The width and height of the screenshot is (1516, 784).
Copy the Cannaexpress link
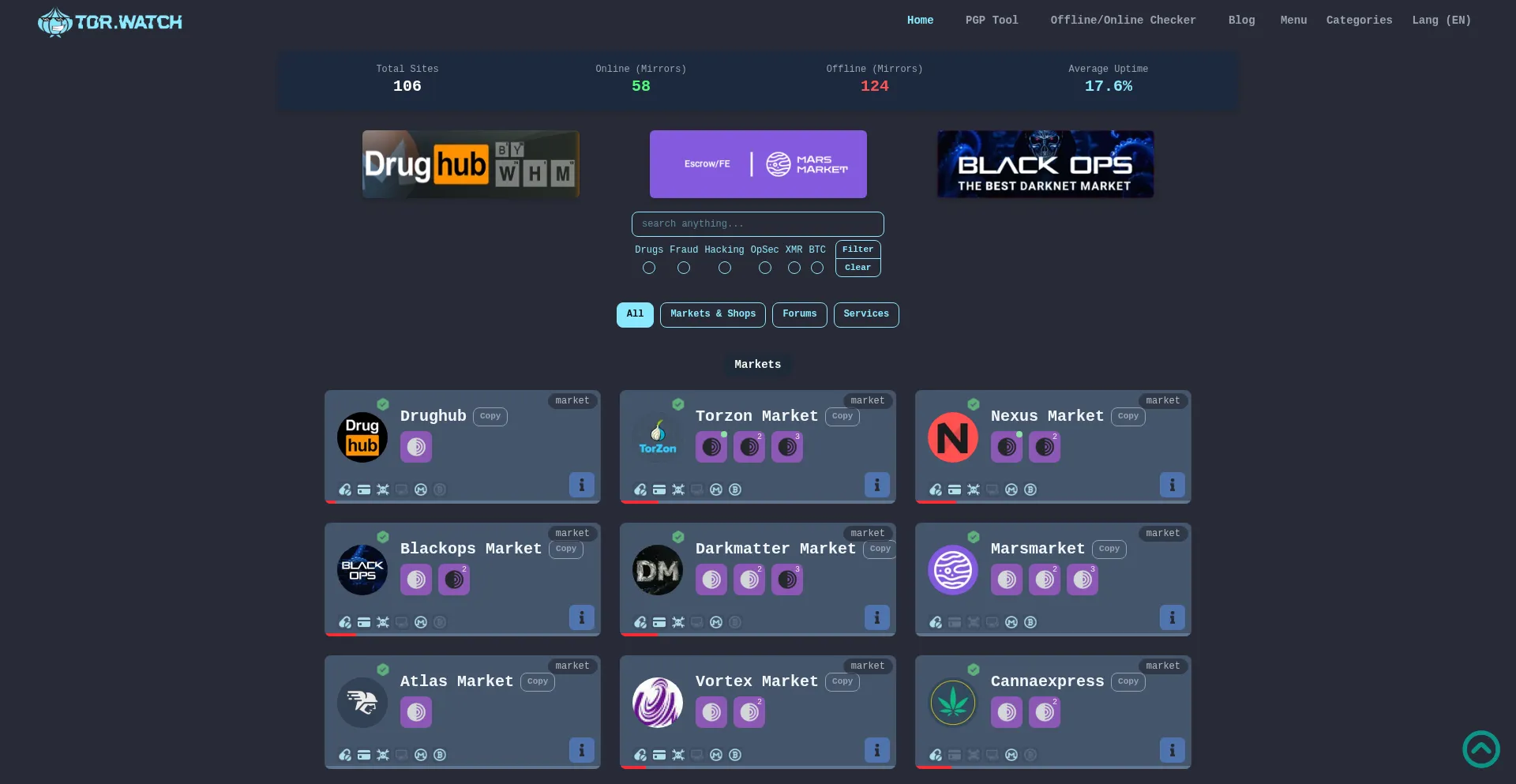(1128, 681)
